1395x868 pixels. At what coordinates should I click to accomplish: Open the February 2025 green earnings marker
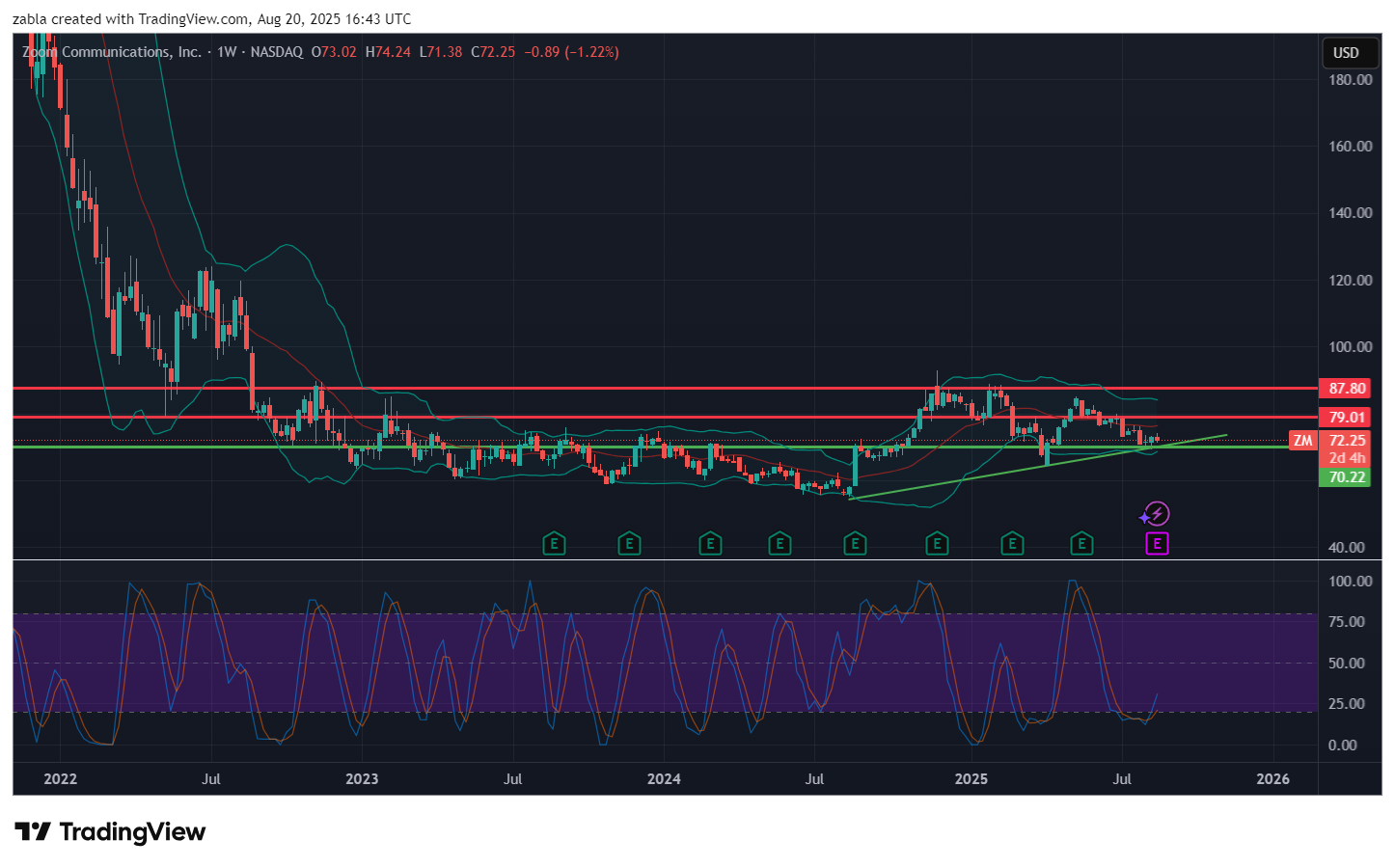1012,544
